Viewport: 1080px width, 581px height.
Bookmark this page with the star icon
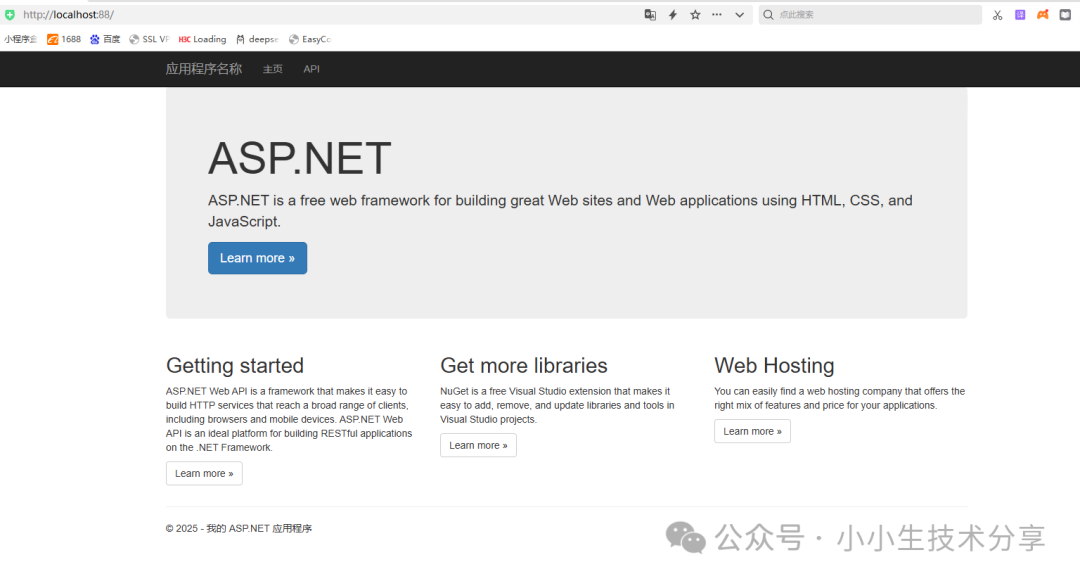click(695, 15)
